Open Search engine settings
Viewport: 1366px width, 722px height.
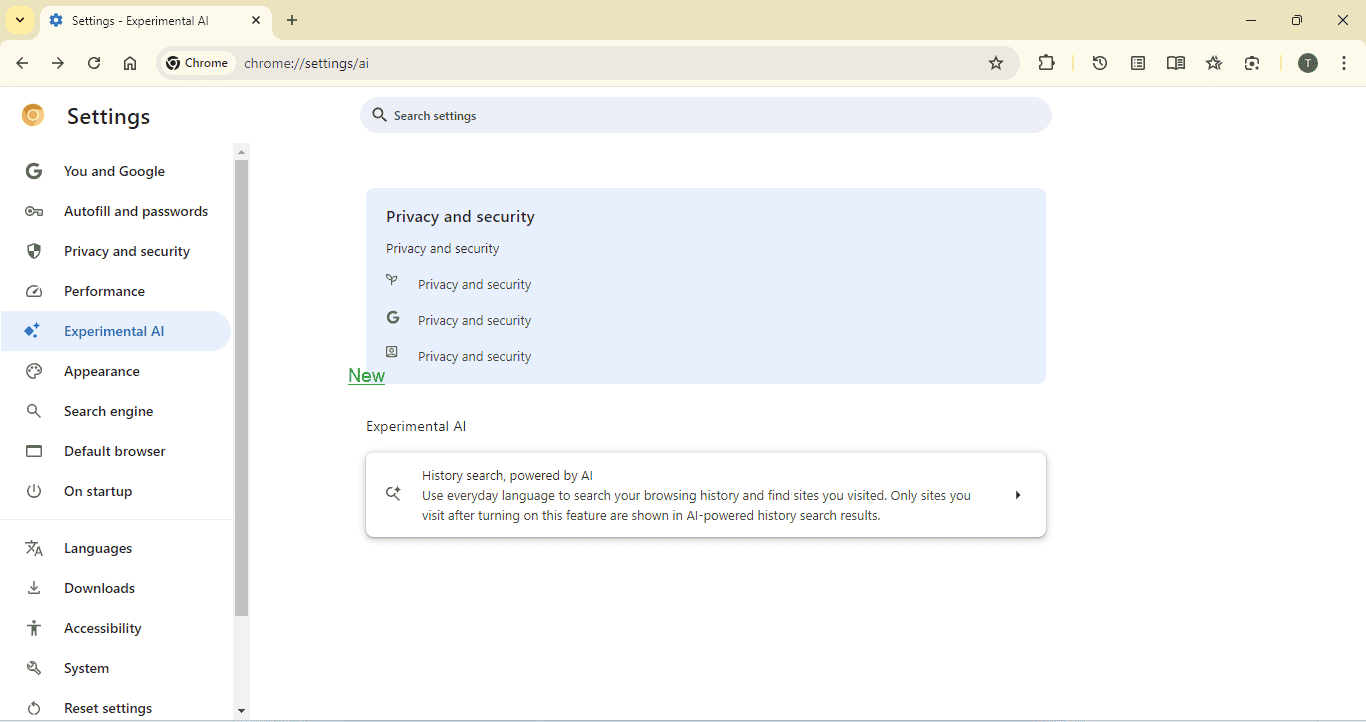pyautogui.click(x=115, y=411)
